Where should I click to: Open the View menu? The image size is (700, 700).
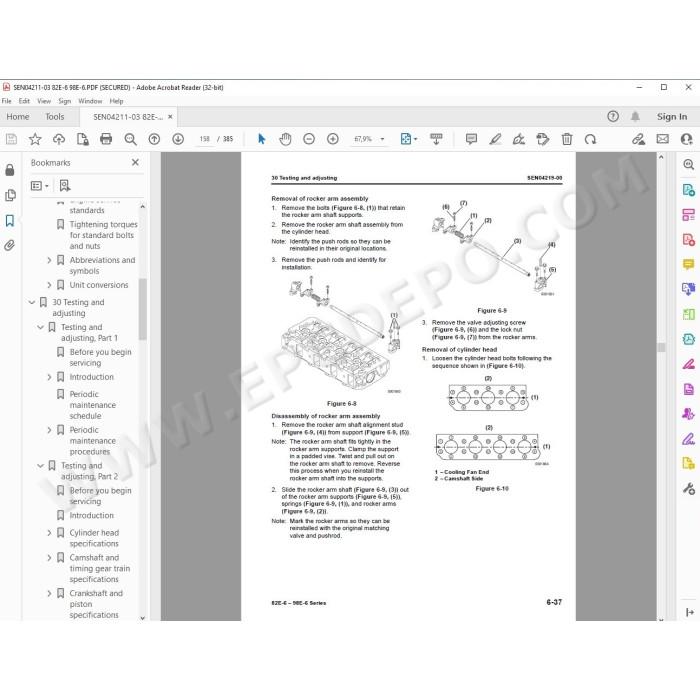44,101
